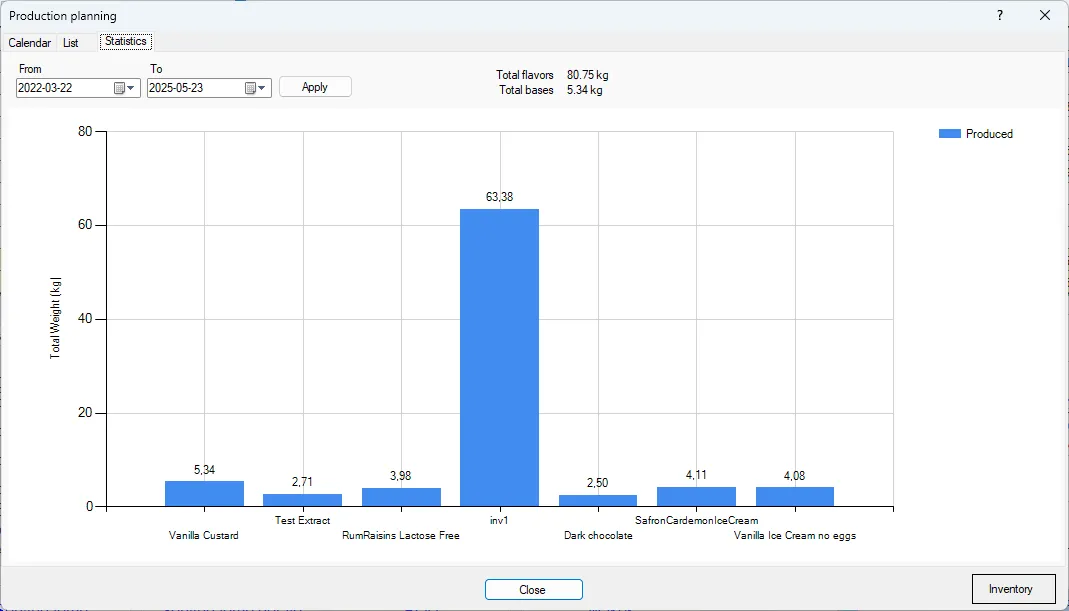
Task: Click the 3,98 value label
Action: pyautogui.click(x=401, y=476)
